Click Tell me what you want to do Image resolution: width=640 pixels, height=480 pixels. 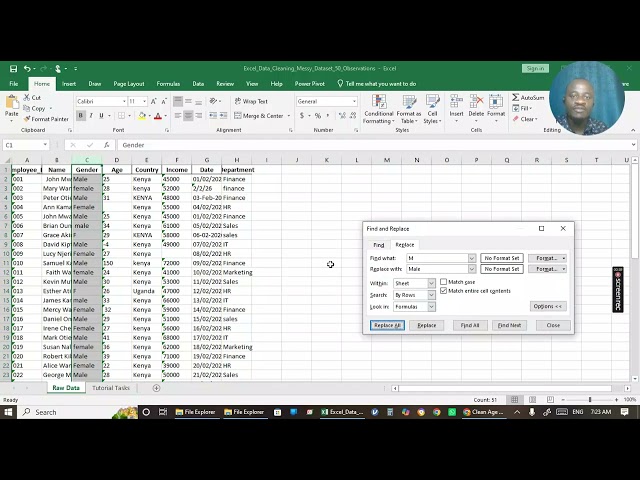tap(376, 84)
